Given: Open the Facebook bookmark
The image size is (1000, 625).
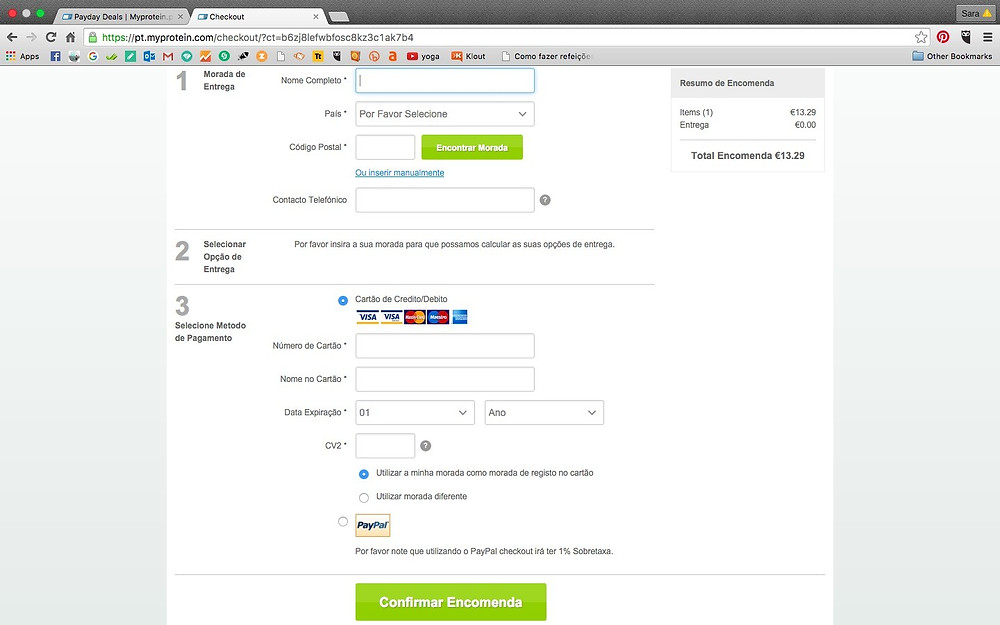Looking at the screenshot, I should [55, 56].
